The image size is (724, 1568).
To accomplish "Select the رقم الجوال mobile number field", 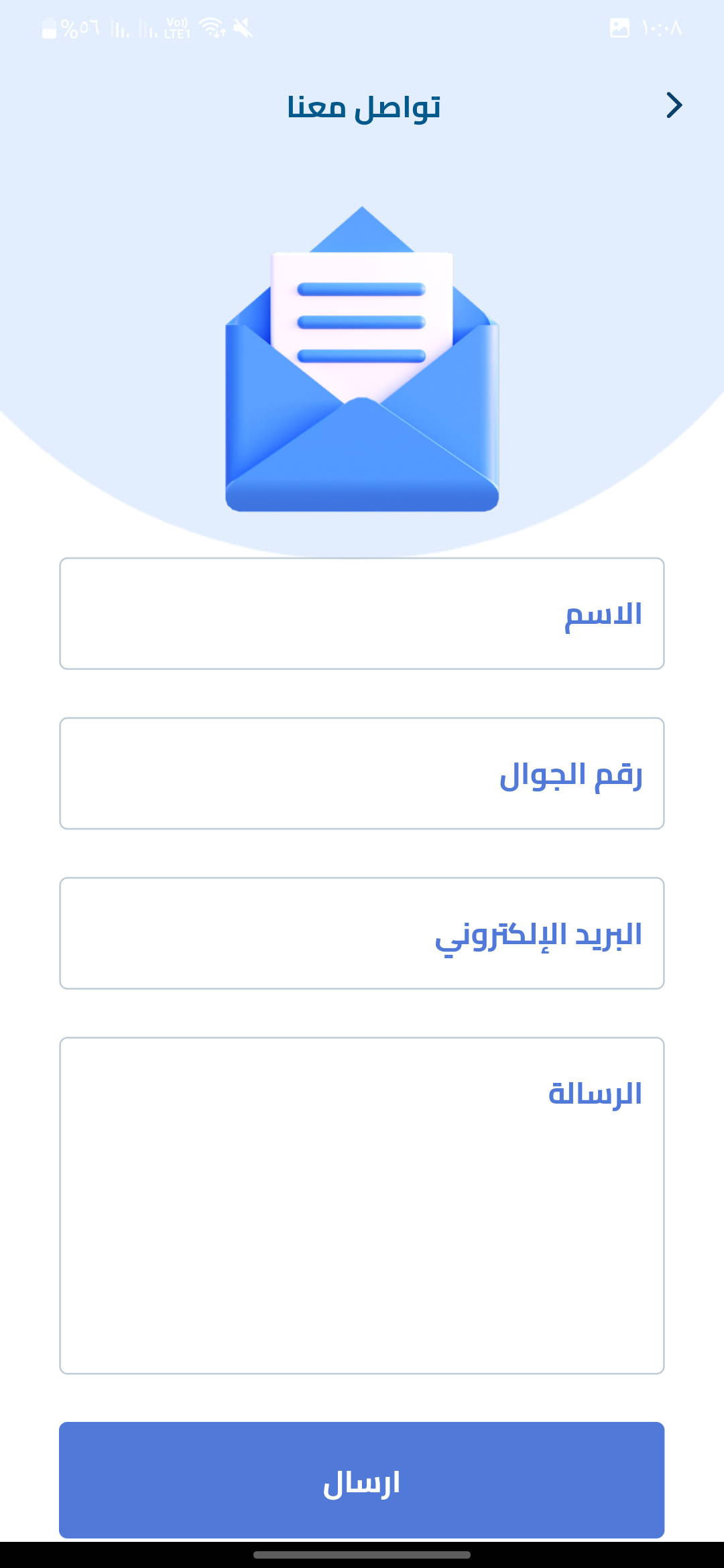I will pos(362,773).
